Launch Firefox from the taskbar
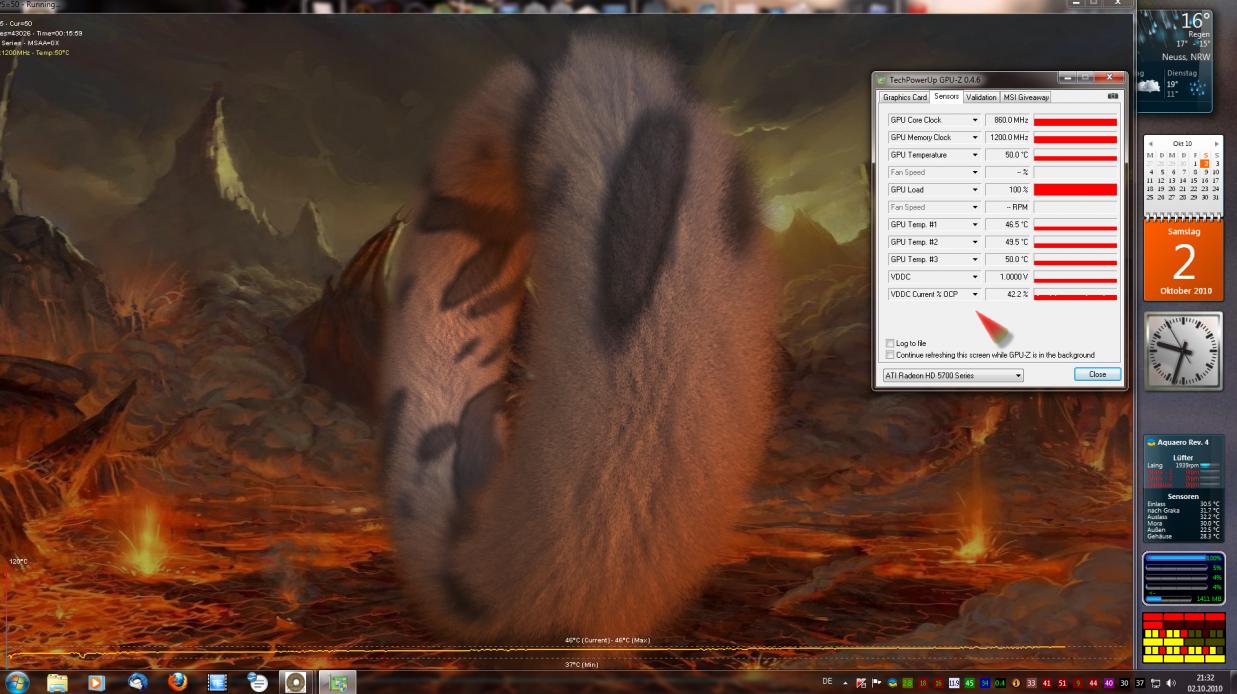The width and height of the screenshot is (1237, 694). coord(178,682)
